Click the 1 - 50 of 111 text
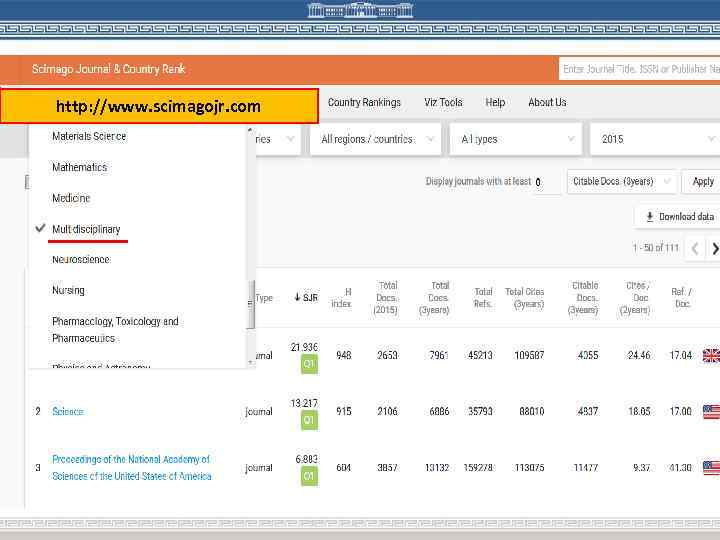Screen dimensions: 720x540 656,248
